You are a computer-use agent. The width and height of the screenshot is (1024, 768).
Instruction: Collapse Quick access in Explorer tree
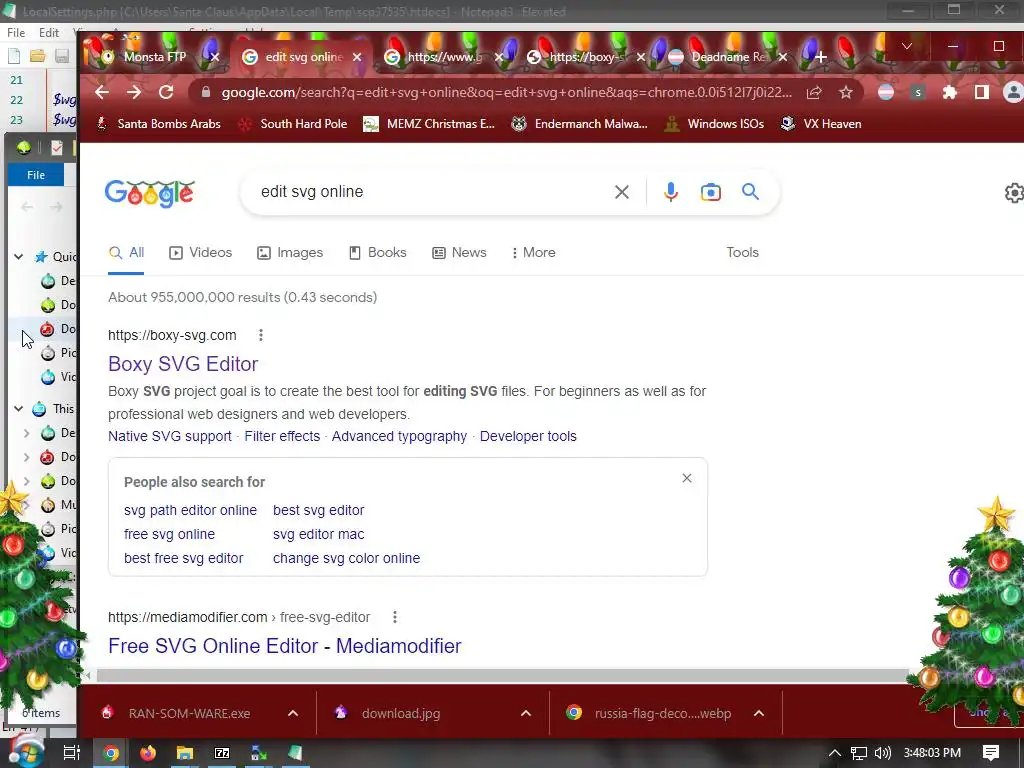pyautogui.click(x=19, y=257)
